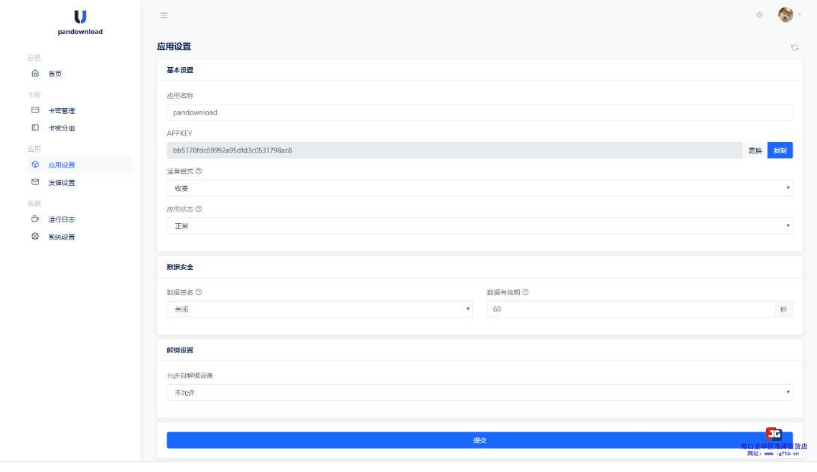Click the refresh icon next to 应用设置
This screenshot has height=472, width=817.
[x=794, y=47]
